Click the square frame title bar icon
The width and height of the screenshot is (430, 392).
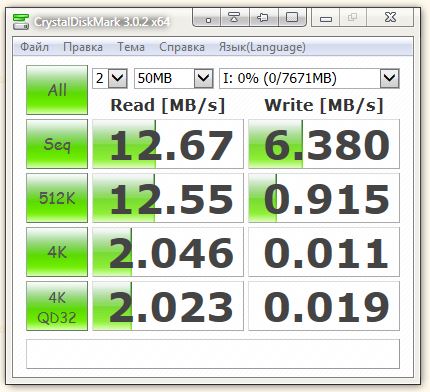coord(292,17)
